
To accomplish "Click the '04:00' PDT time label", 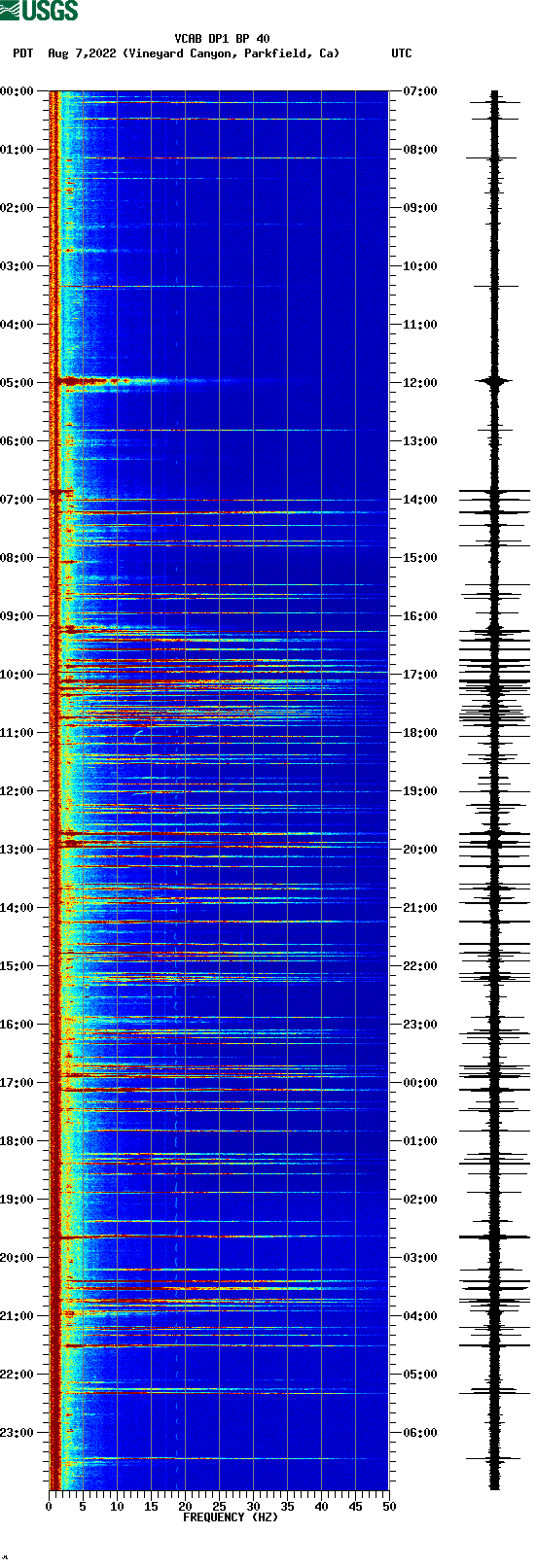I will pyautogui.click(x=17, y=325).
